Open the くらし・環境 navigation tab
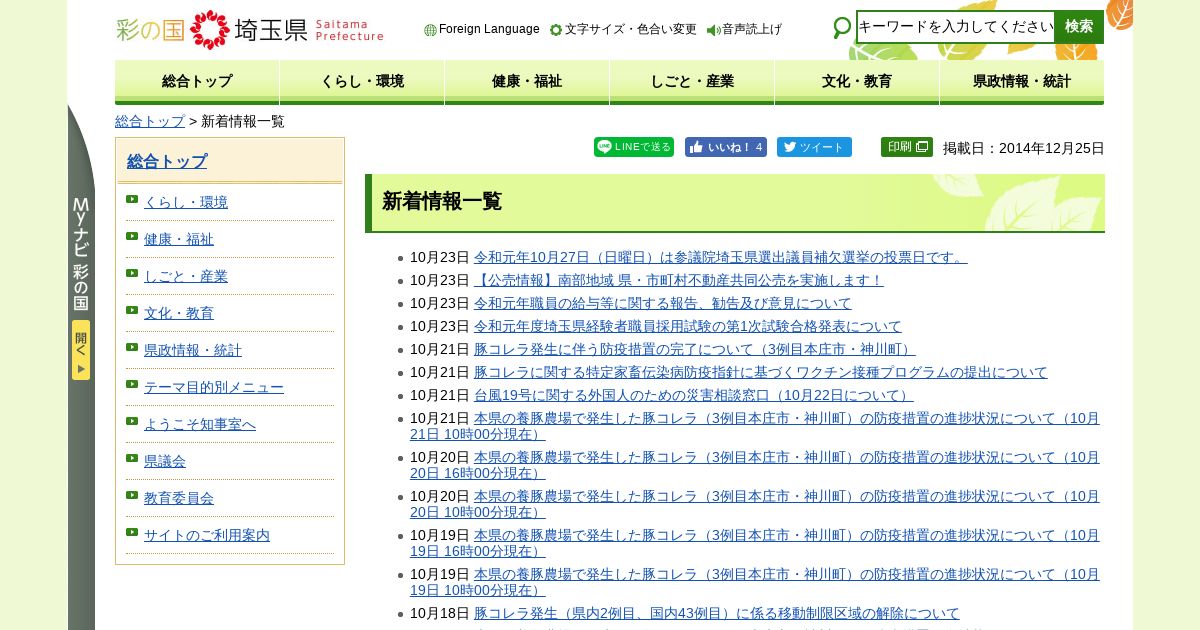 [x=362, y=82]
